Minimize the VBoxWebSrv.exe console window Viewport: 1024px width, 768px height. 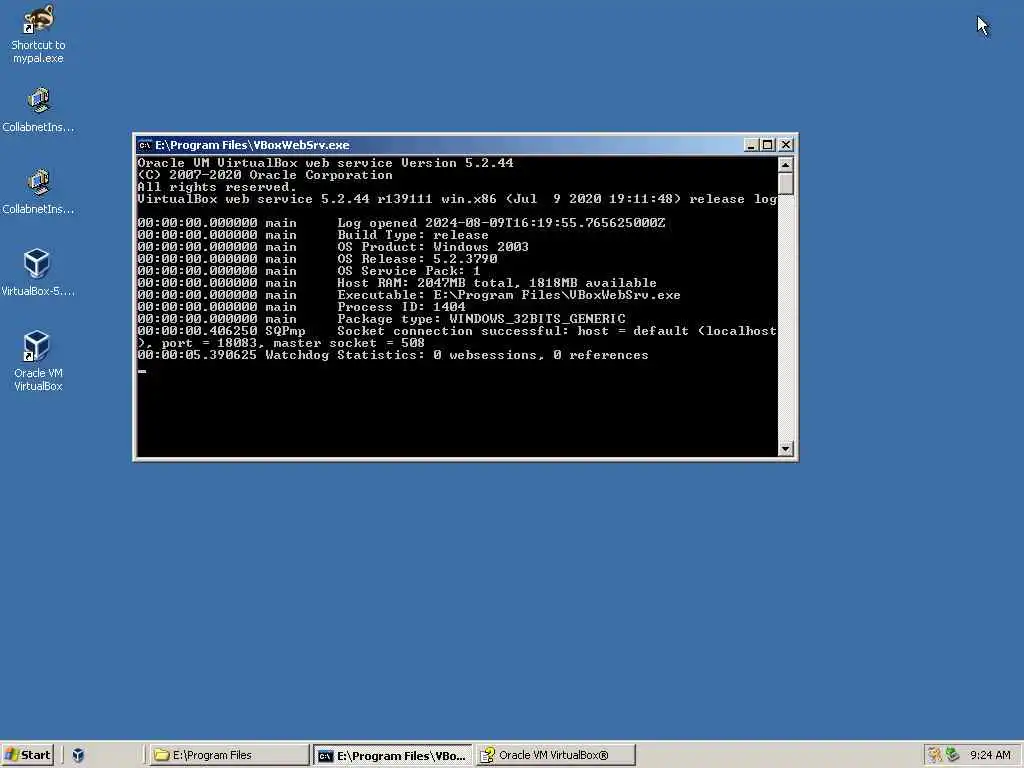click(x=751, y=145)
